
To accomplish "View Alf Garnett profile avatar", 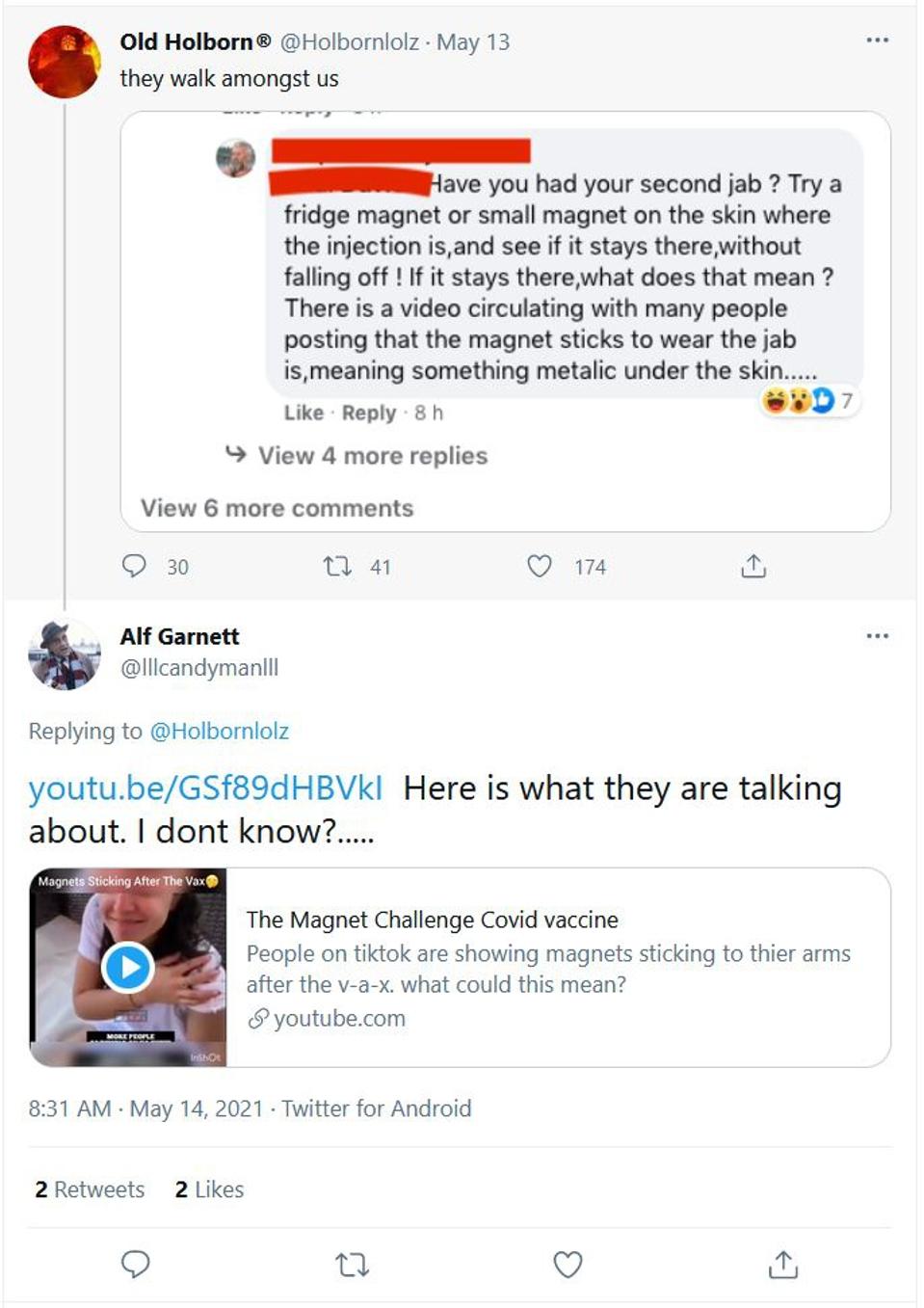I will pos(65,655).
